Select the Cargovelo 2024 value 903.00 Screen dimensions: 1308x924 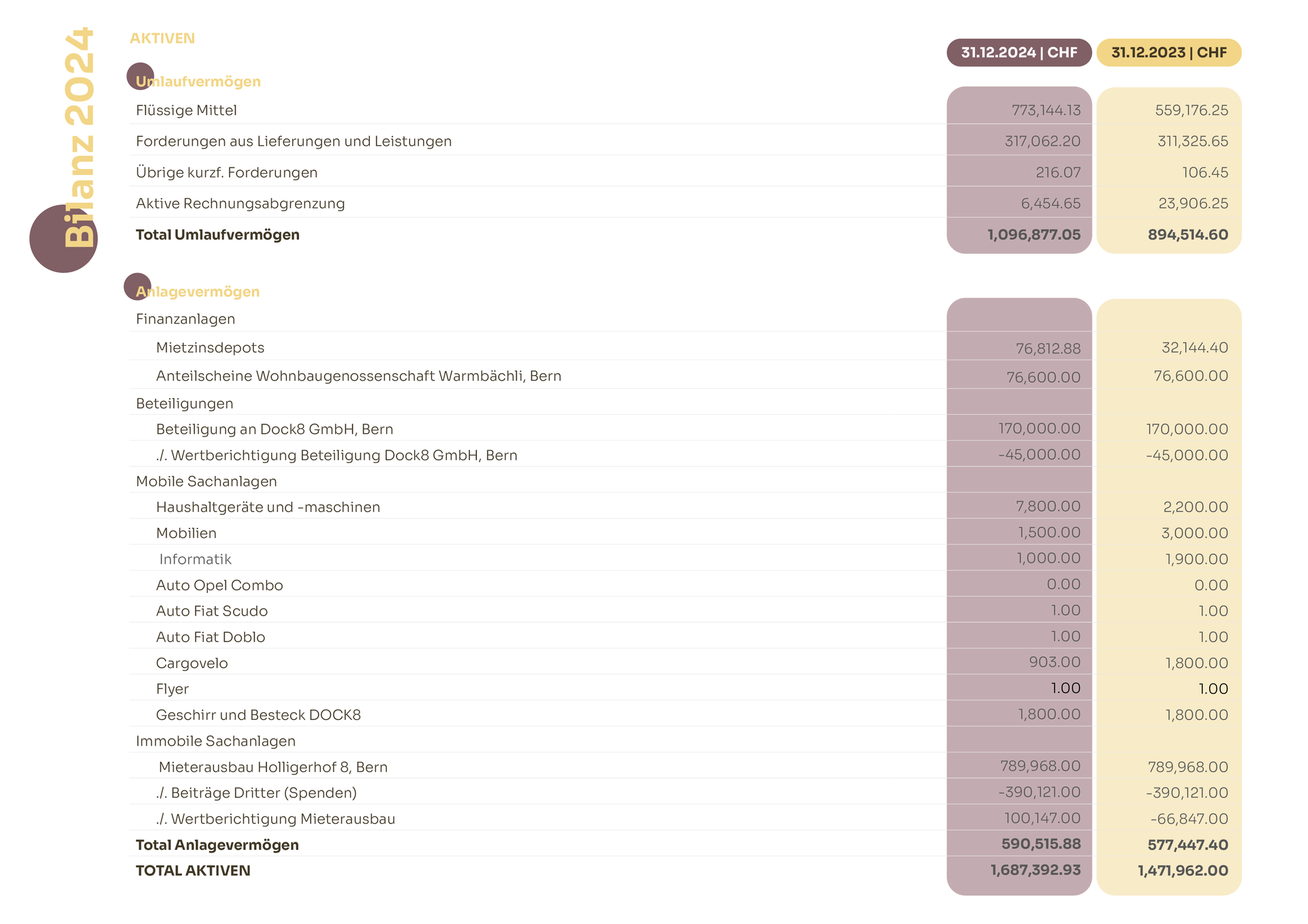click(1055, 662)
